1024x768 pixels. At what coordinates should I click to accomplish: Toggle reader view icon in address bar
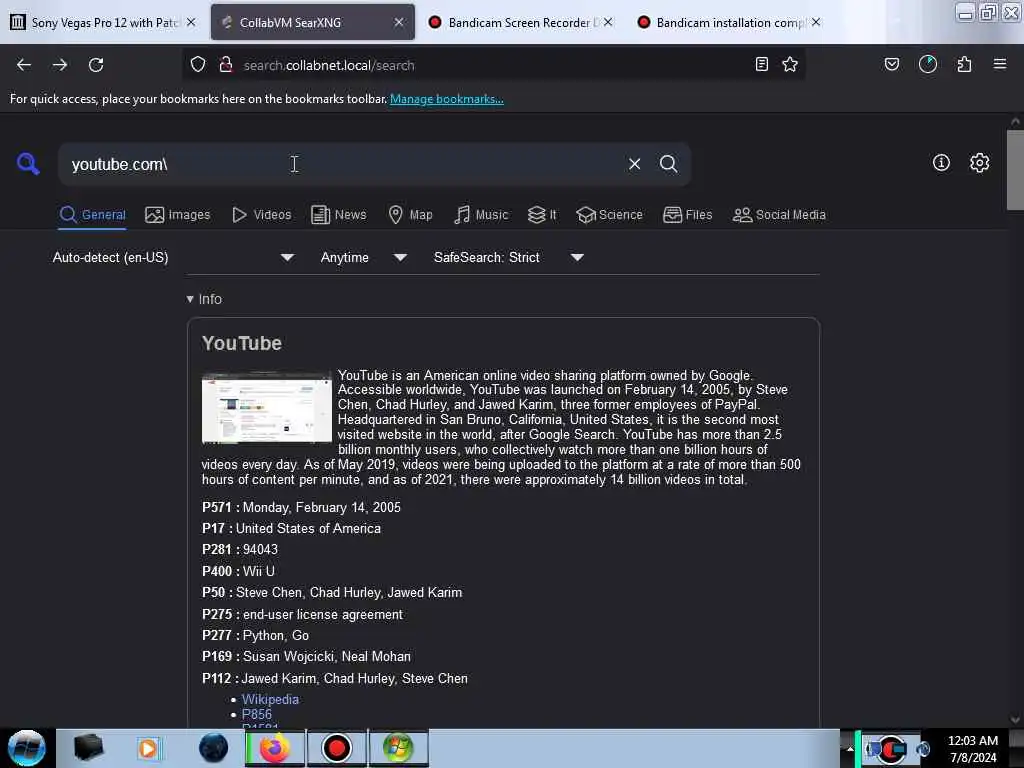click(761, 65)
